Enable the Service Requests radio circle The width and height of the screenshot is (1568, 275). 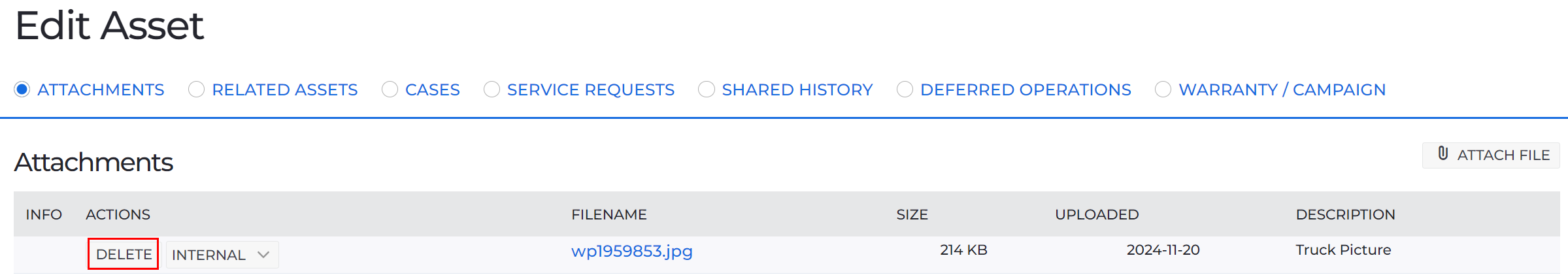pos(492,89)
